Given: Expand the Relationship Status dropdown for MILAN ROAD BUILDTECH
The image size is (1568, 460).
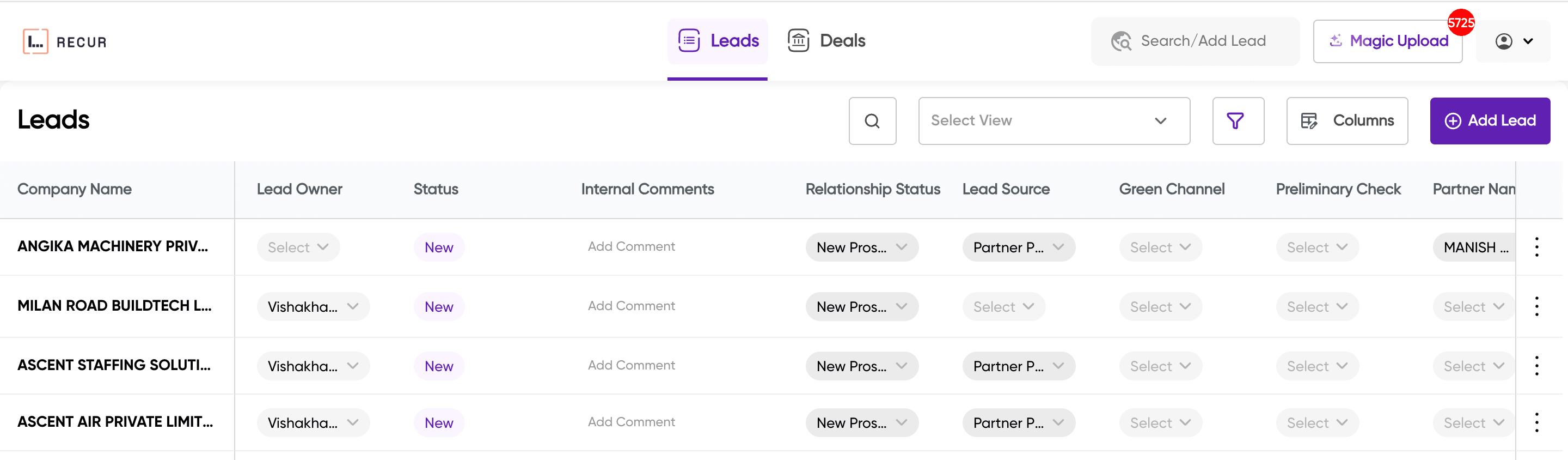Looking at the screenshot, I should click(x=862, y=306).
